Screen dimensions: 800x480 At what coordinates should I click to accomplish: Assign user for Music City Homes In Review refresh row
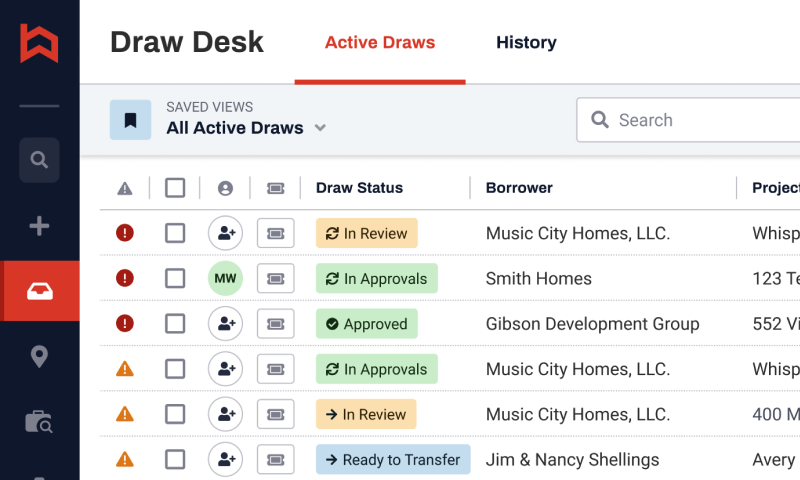click(x=226, y=233)
